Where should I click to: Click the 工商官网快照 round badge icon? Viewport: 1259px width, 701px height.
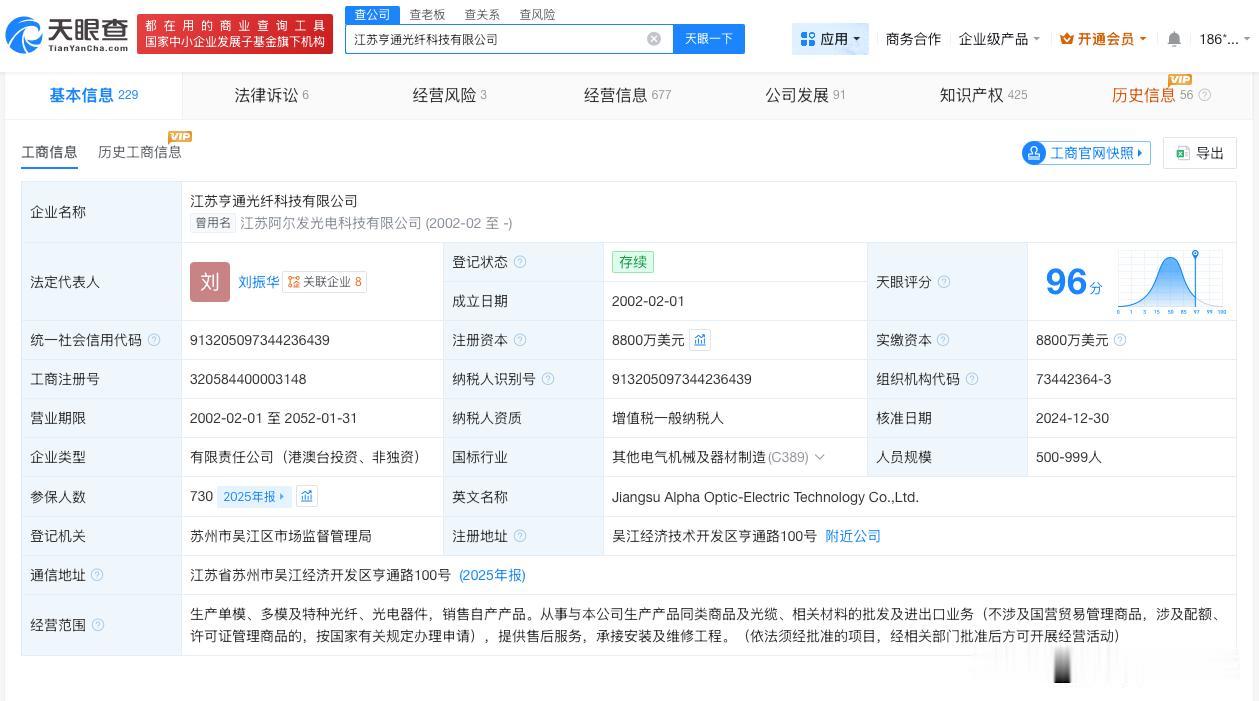pyautogui.click(x=1033, y=153)
